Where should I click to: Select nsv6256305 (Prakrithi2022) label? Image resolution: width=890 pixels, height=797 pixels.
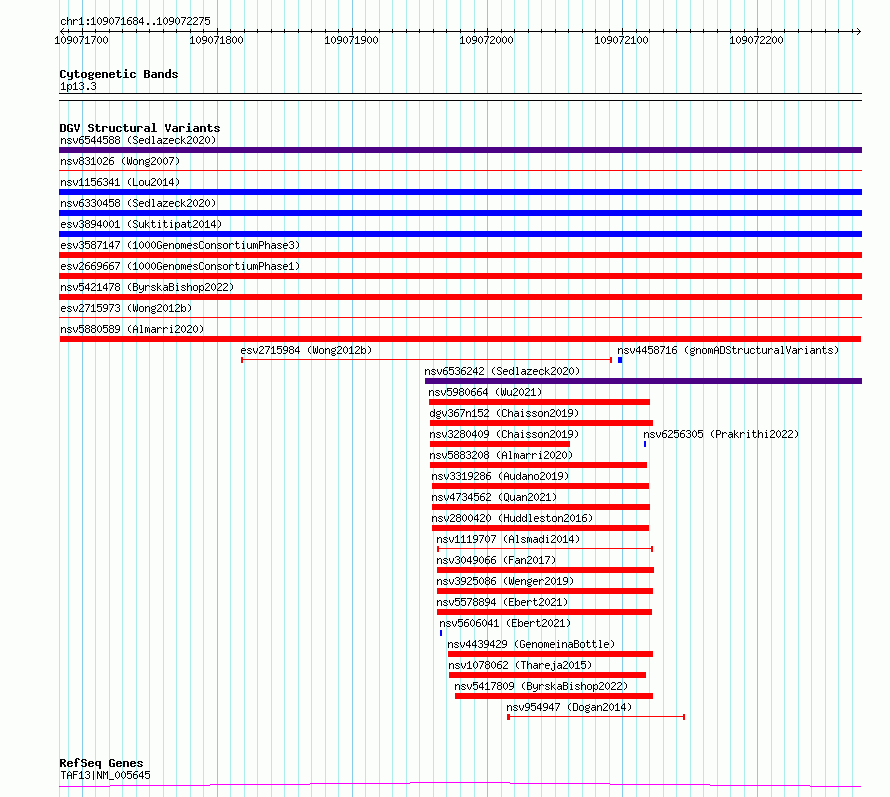tap(721, 434)
